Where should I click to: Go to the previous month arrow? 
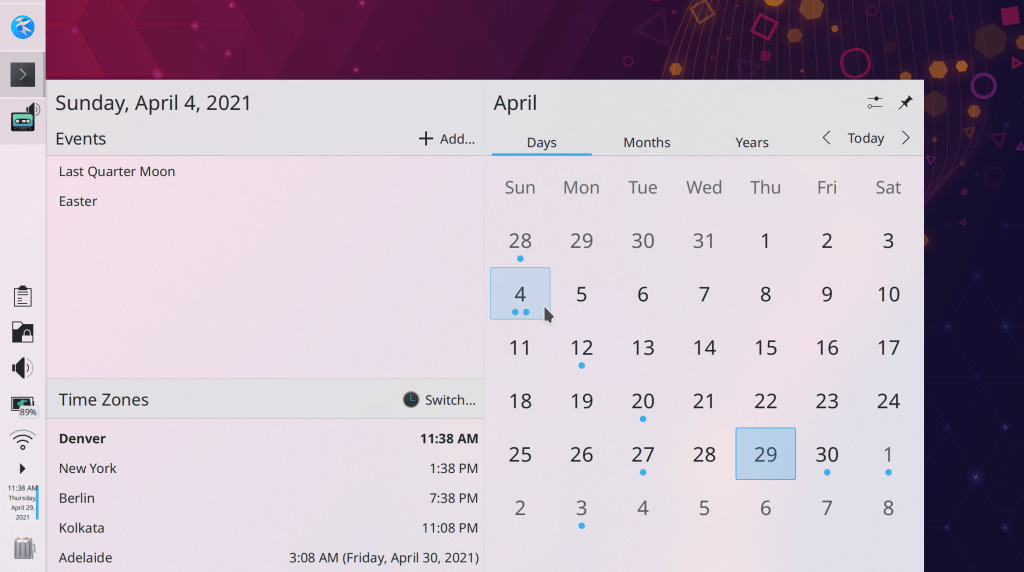826,139
